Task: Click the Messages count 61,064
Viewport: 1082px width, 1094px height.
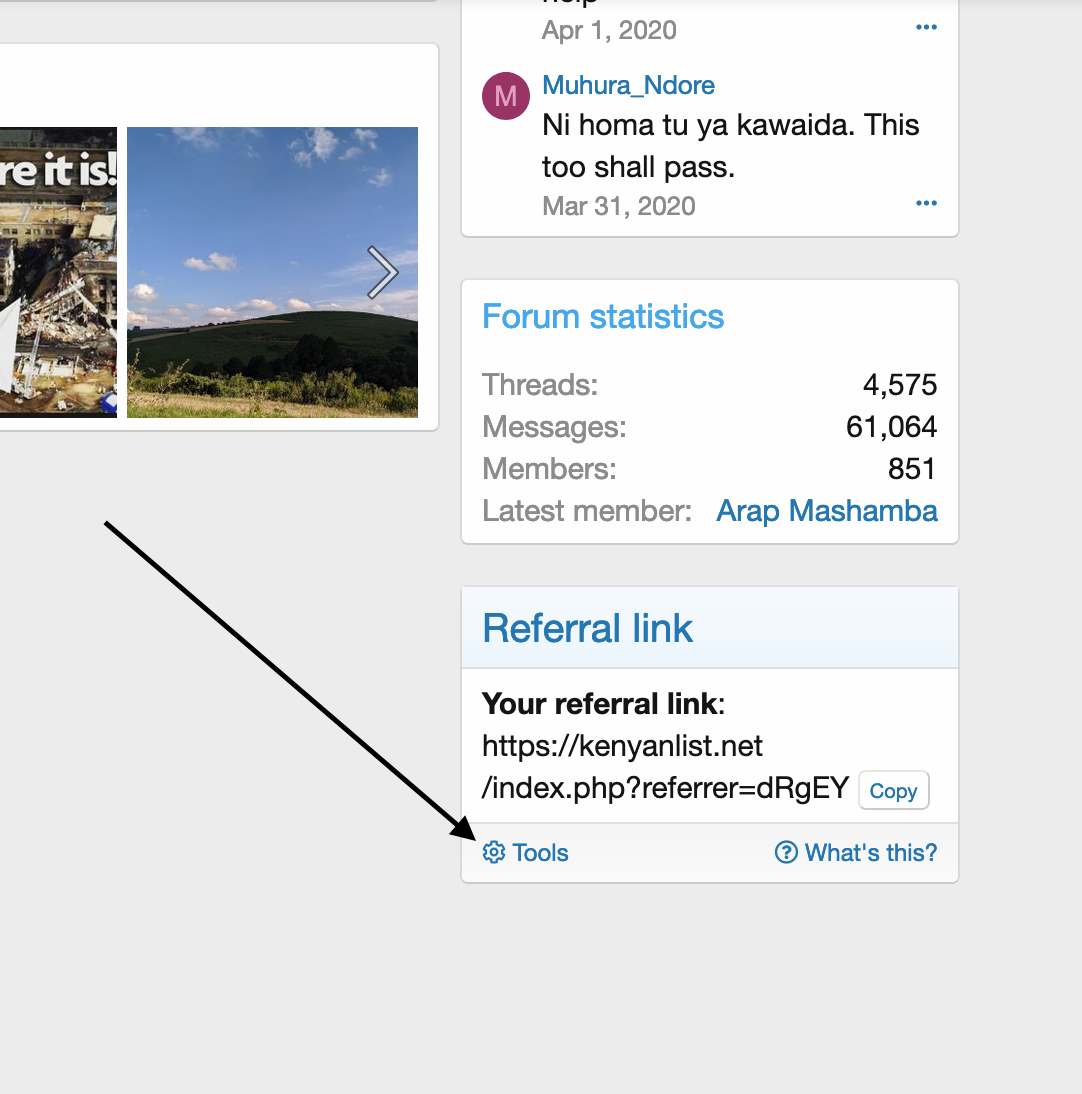Action: point(891,427)
